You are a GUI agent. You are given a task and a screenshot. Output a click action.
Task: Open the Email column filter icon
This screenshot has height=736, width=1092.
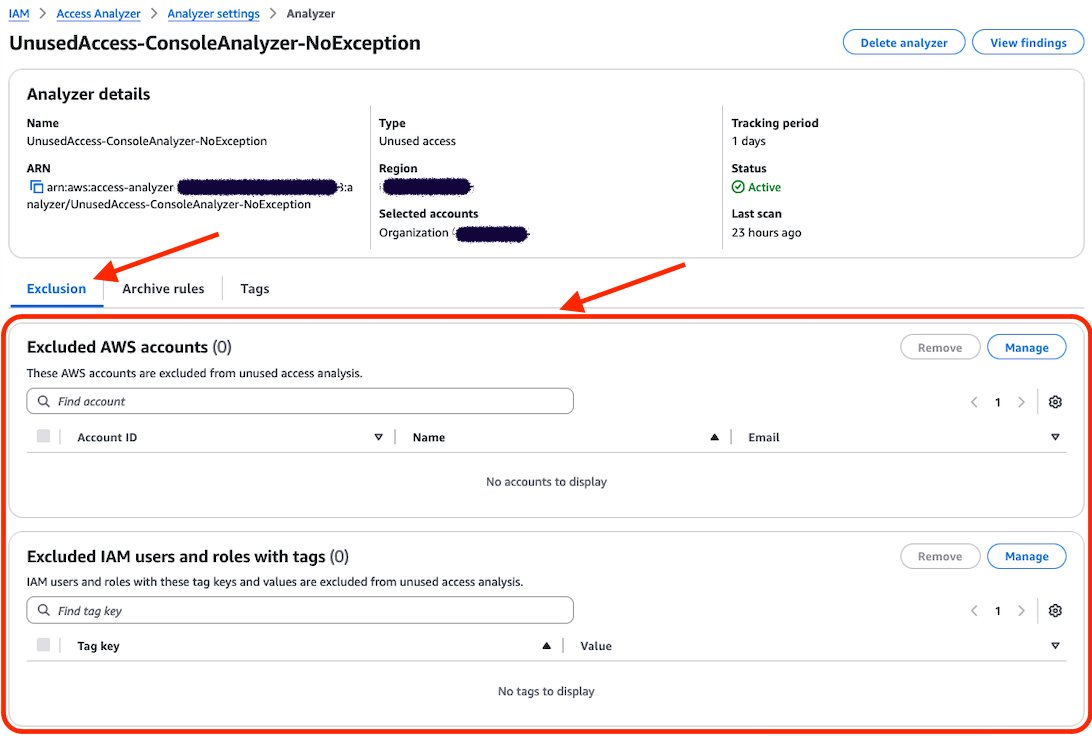tap(1055, 436)
